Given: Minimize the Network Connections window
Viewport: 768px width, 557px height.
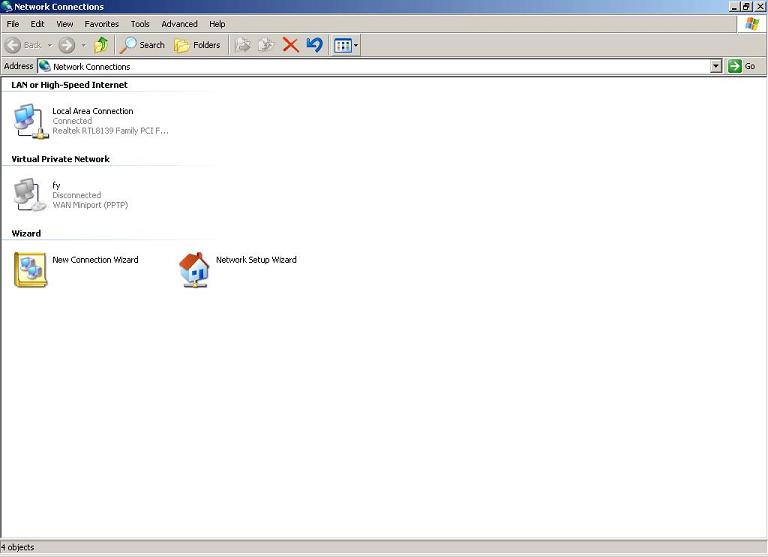Looking at the screenshot, I should click(x=734, y=6).
